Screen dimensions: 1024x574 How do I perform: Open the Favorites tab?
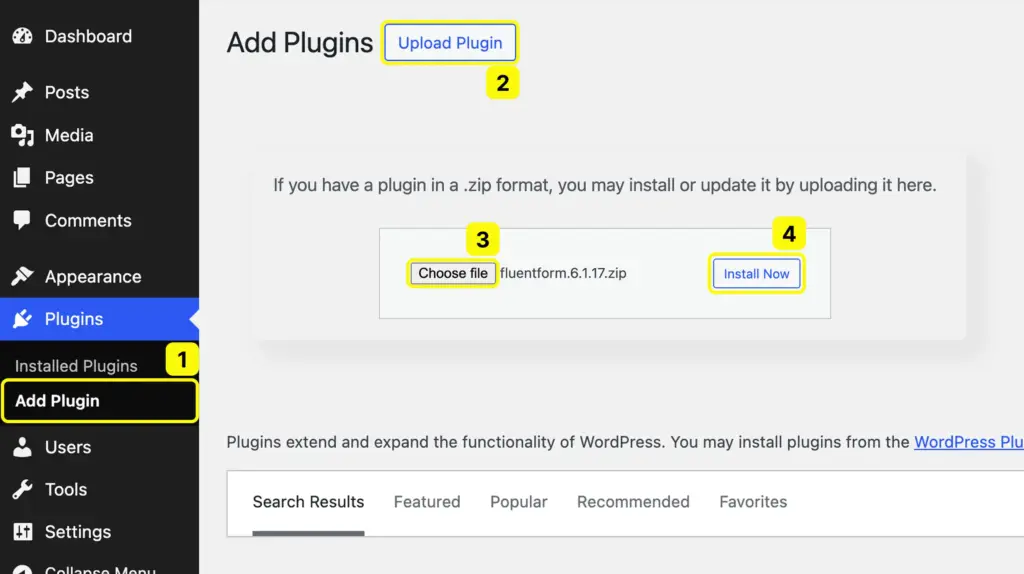click(x=753, y=502)
